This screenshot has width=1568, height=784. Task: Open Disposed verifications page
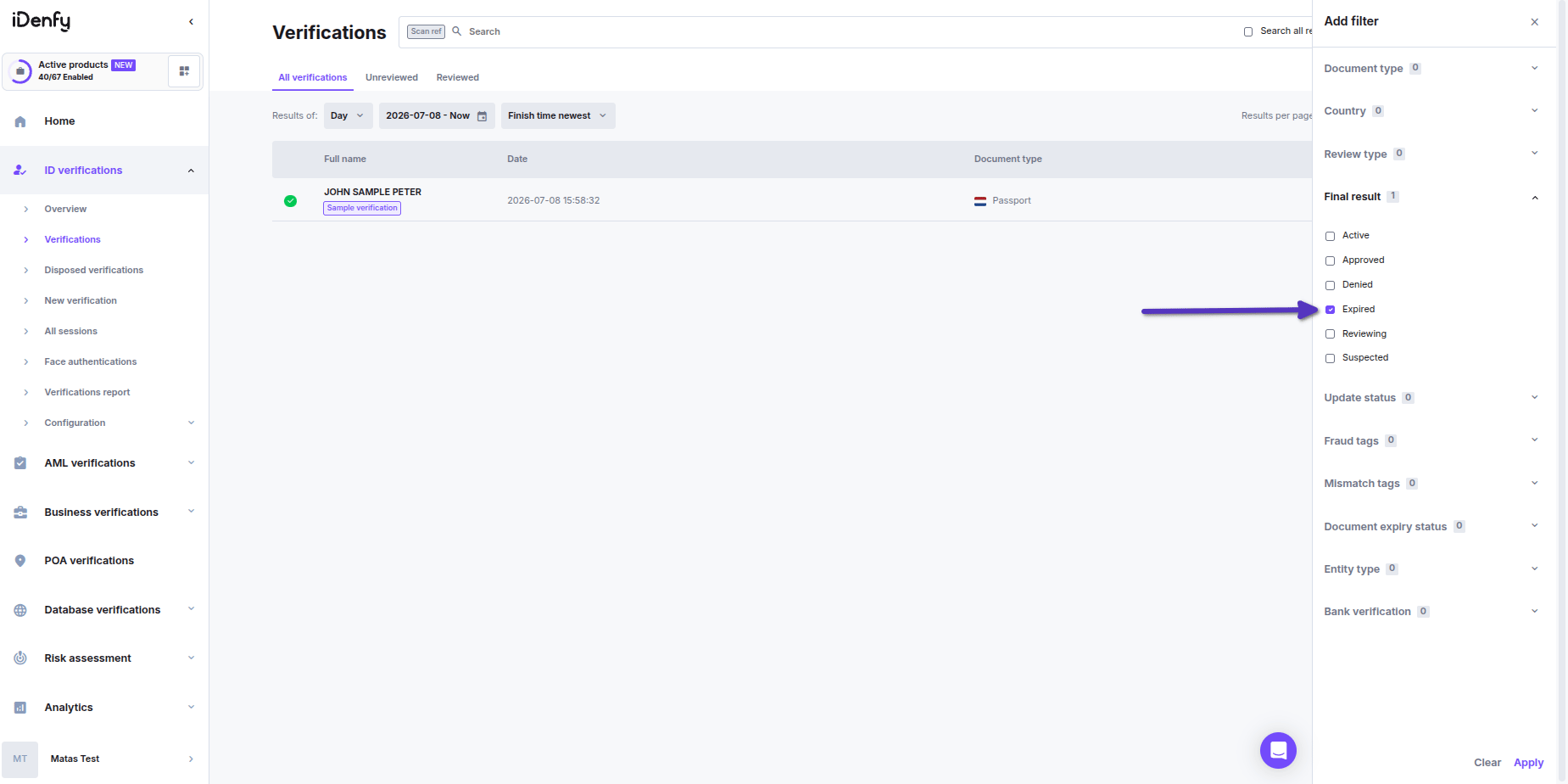click(94, 270)
